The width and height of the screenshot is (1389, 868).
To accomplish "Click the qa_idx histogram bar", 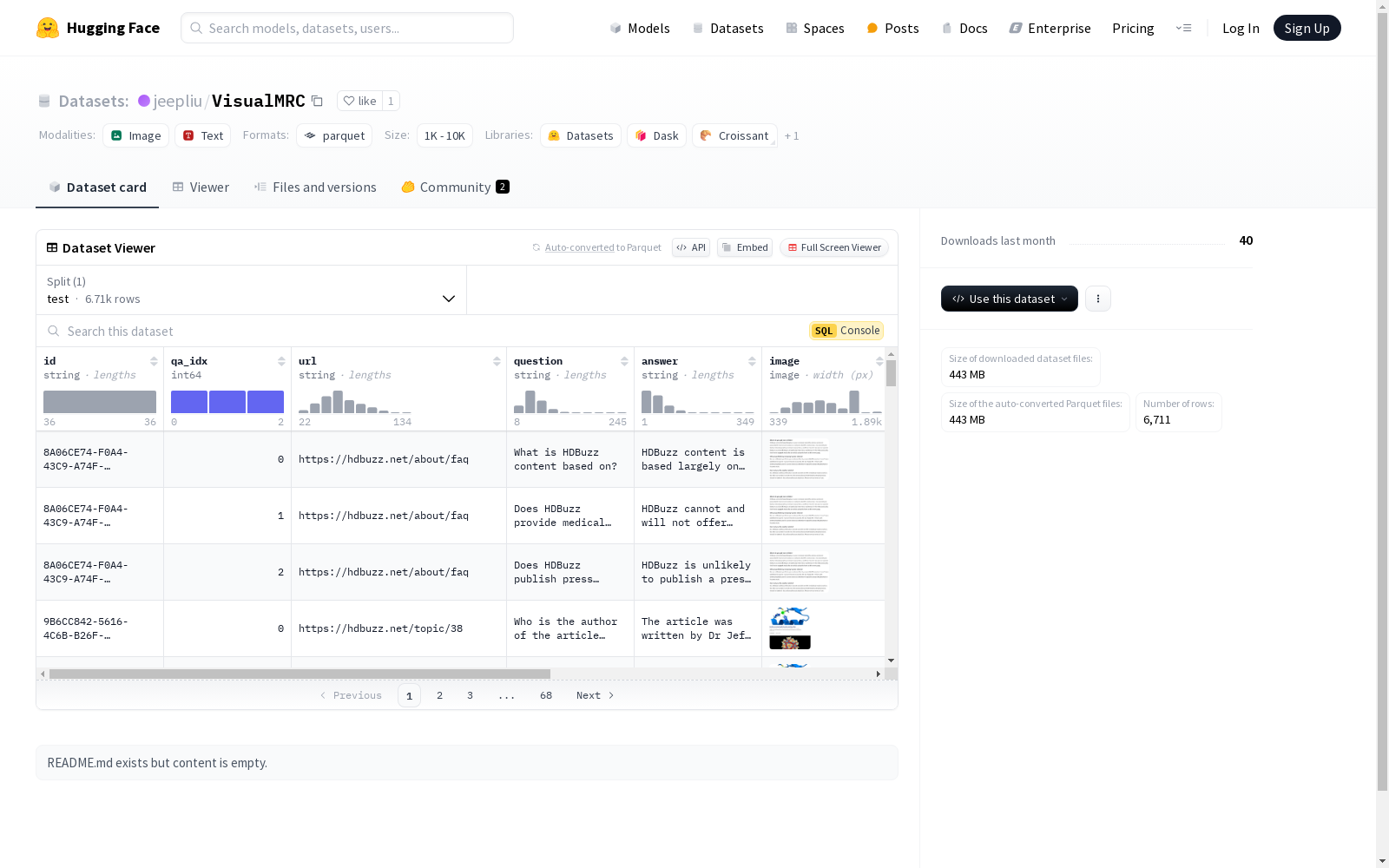I will 227,402.
